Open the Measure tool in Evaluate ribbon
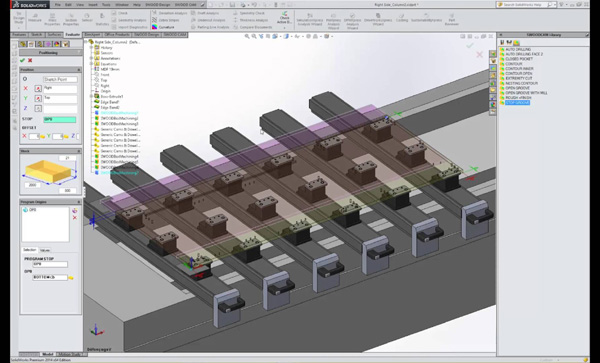The image size is (600, 363). click(x=35, y=18)
